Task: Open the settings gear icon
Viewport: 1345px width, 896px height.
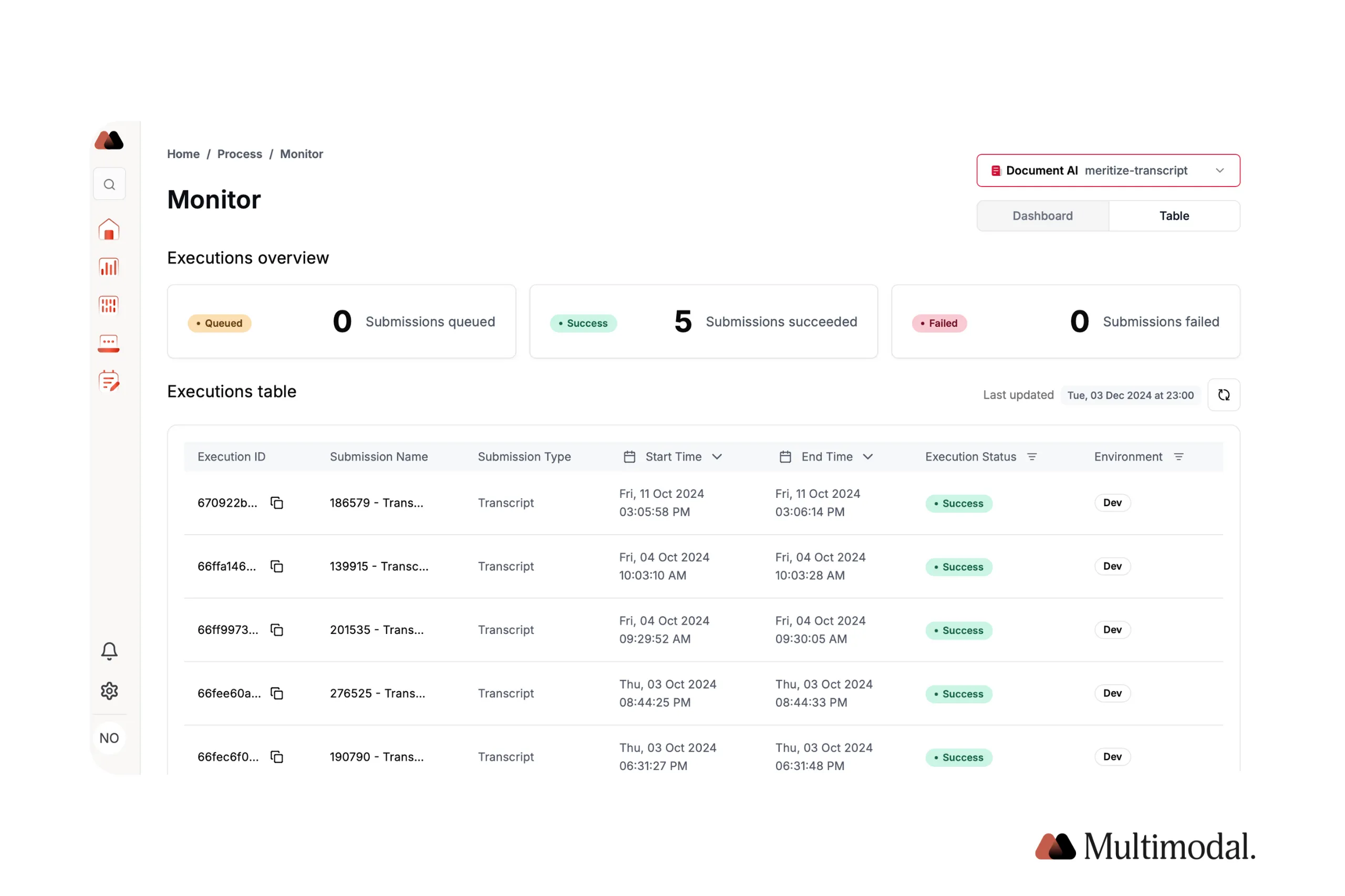Action: (109, 691)
